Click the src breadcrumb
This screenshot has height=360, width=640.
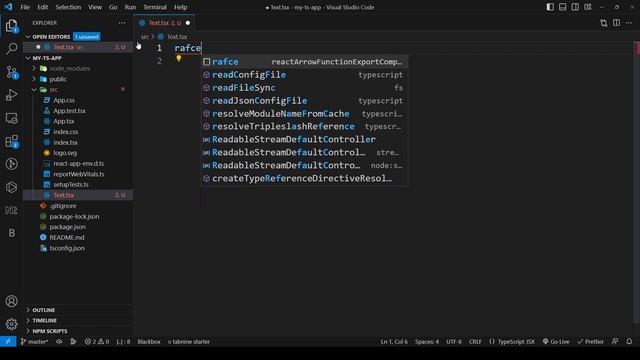(144, 37)
